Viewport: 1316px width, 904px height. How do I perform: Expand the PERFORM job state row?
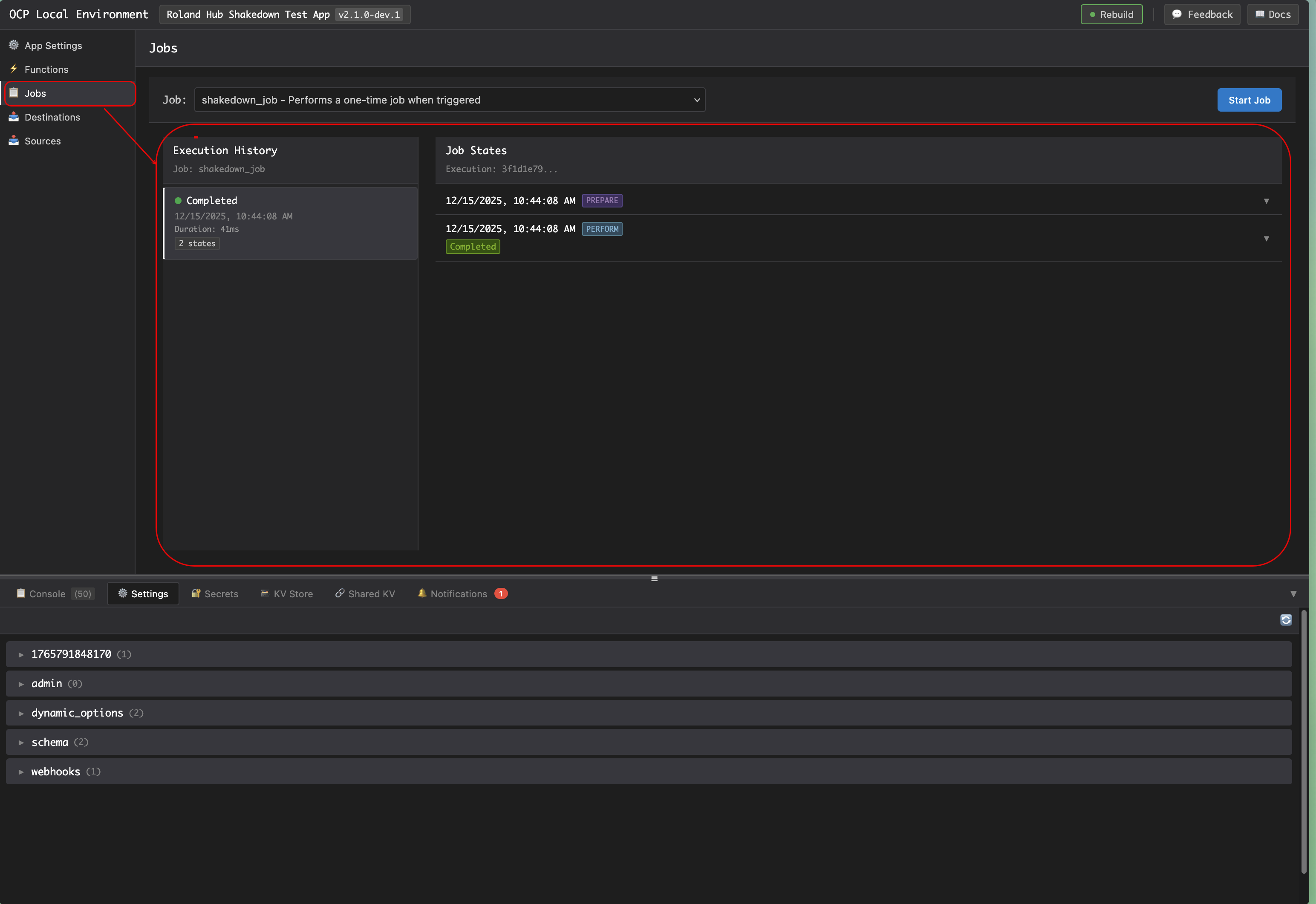[x=1266, y=239]
